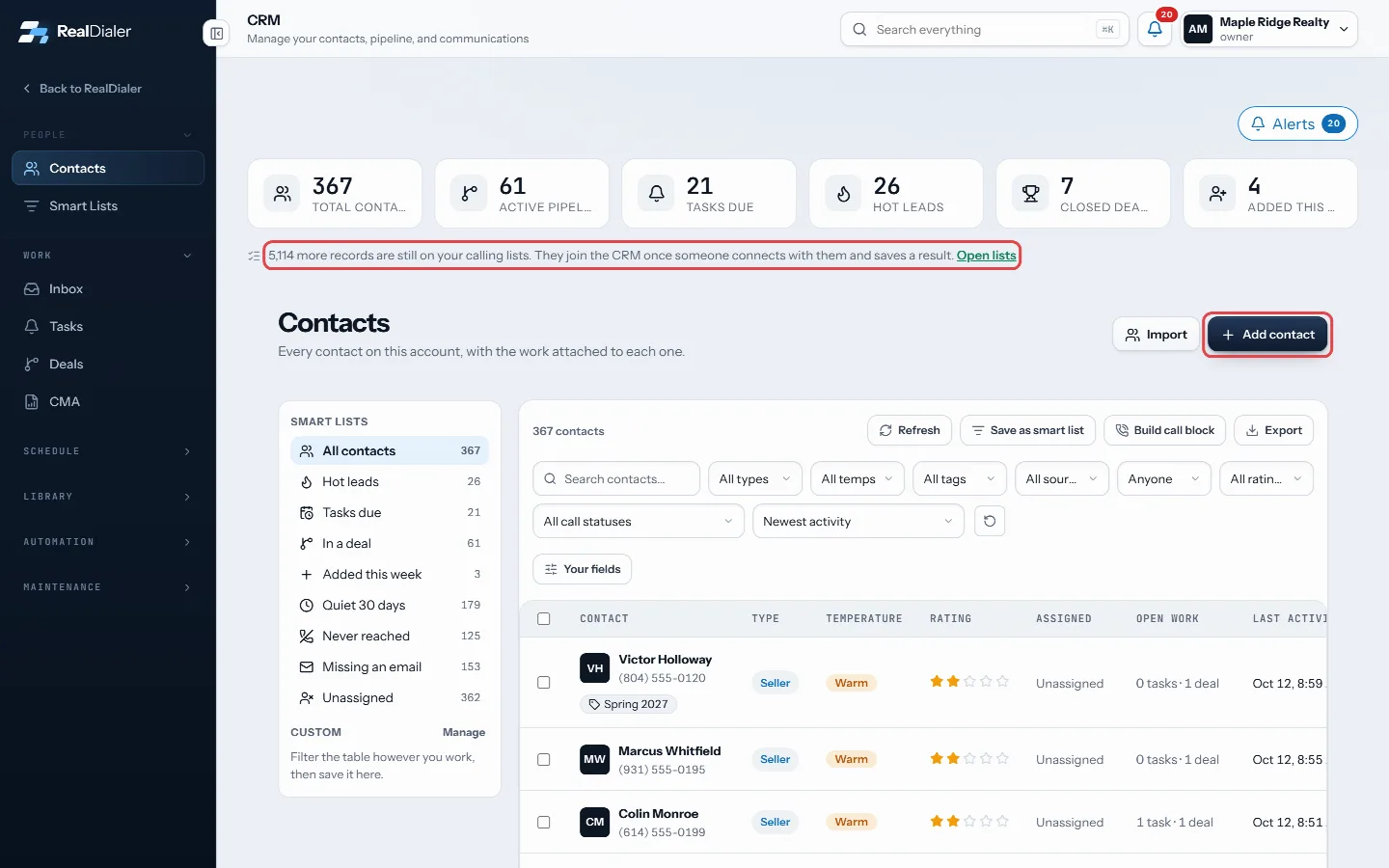Check the box for Victor Holloway
Screen dimensions: 1389x868
click(x=544, y=682)
